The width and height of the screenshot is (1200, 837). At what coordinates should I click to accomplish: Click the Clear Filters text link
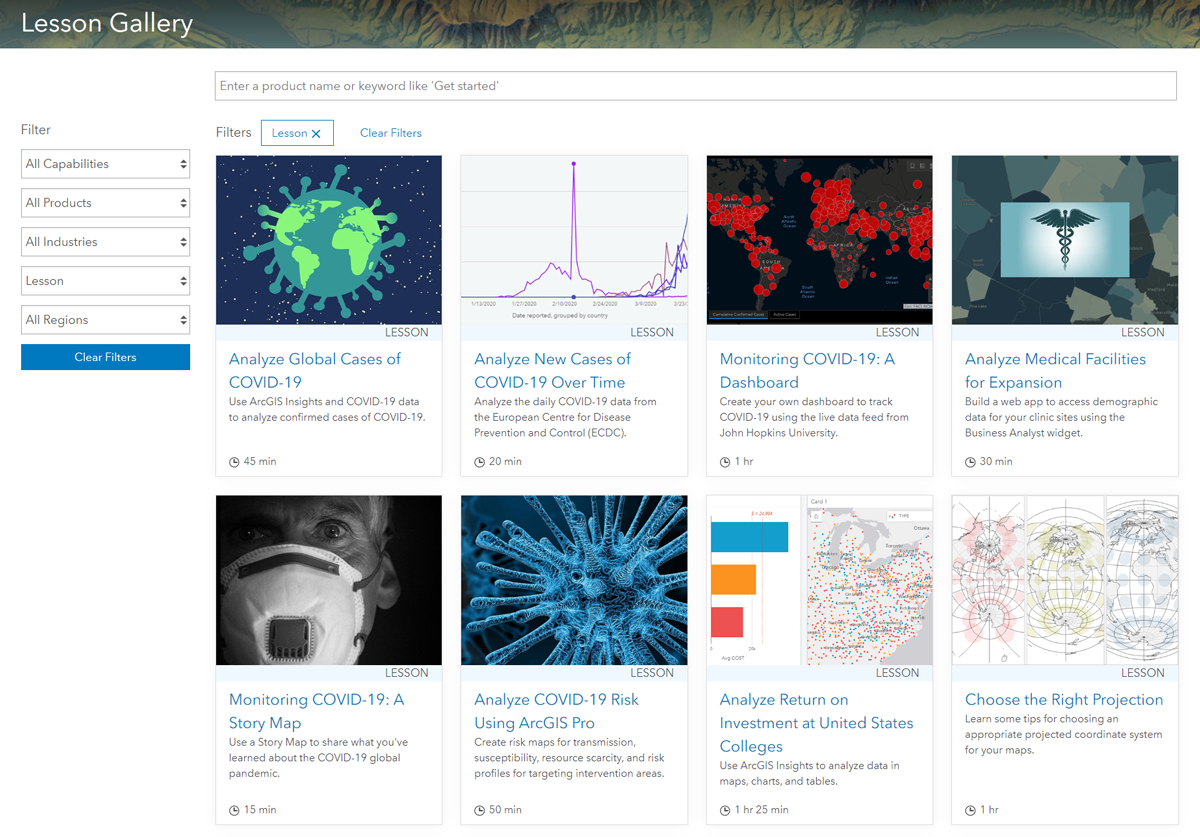pyautogui.click(x=390, y=133)
